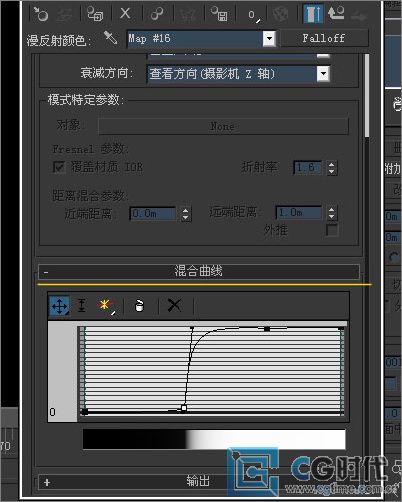
Task: Click the Map #16 name field
Action: 195,39
